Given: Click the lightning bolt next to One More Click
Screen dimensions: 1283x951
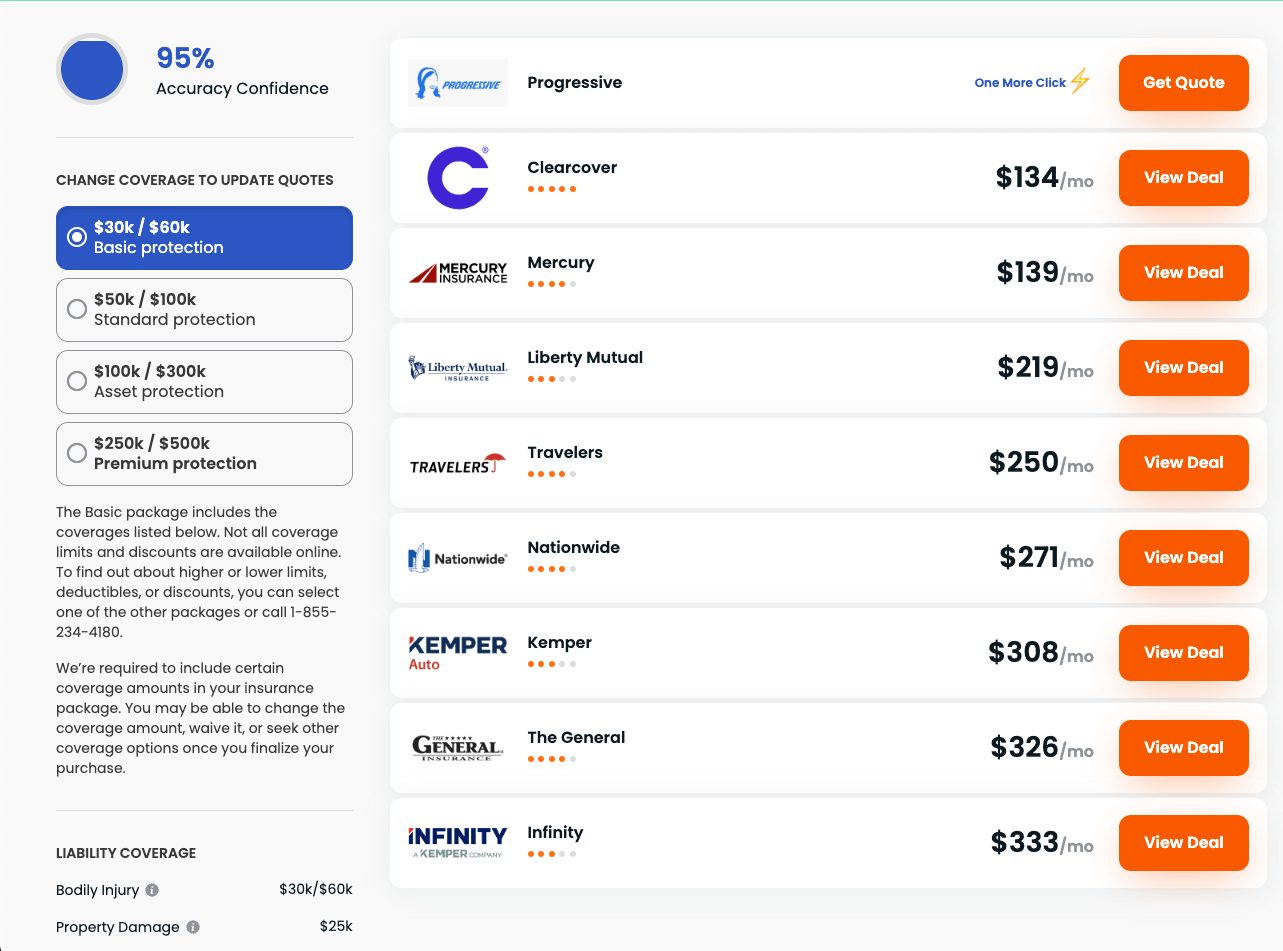Looking at the screenshot, I should pyautogui.click(x=1081, y=82).
